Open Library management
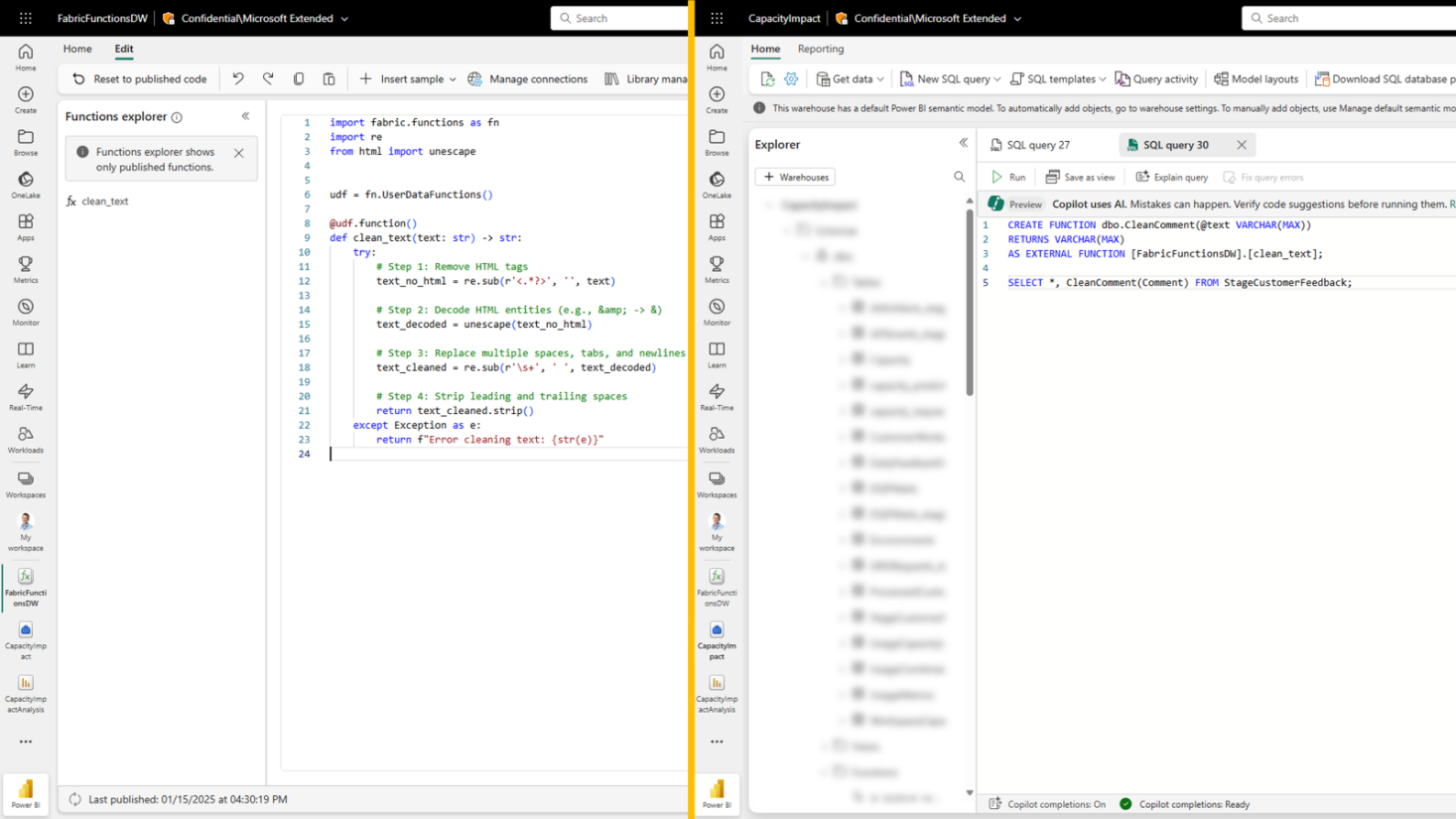The height and width of the screenshot is (819, 1456). (x=645, y=78)
